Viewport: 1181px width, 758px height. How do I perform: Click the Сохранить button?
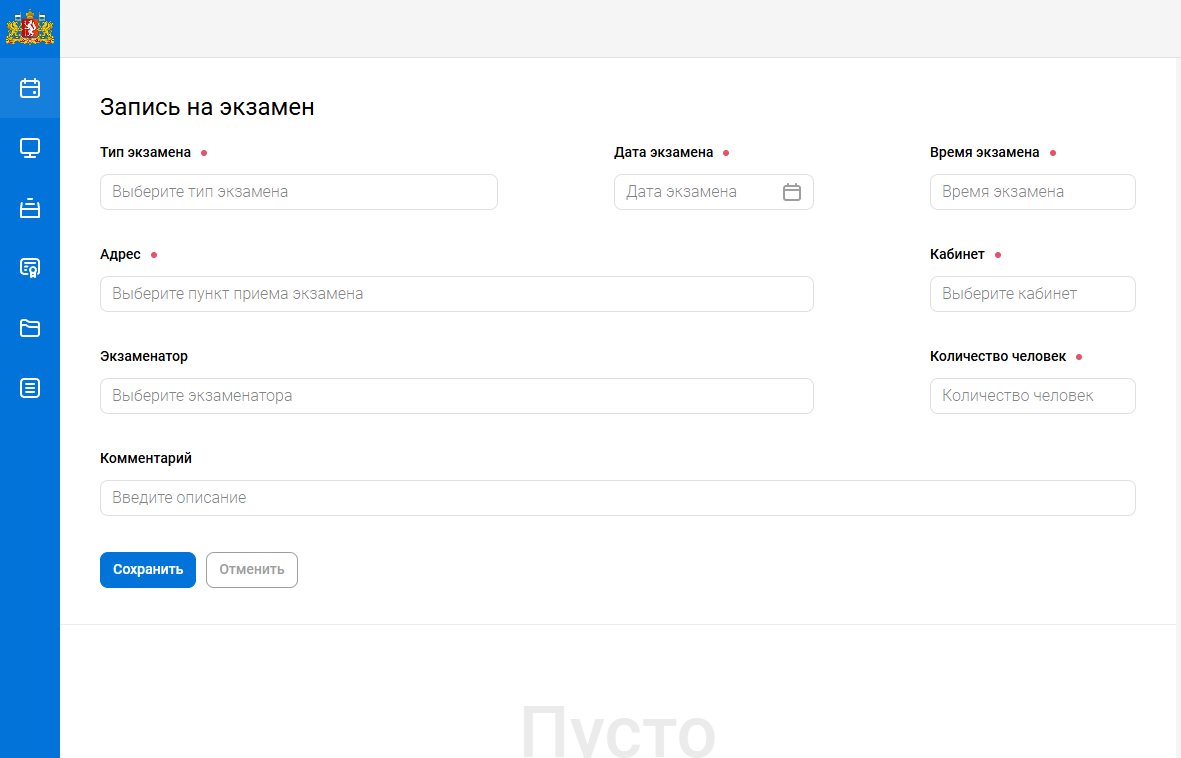tap(148, 570)
